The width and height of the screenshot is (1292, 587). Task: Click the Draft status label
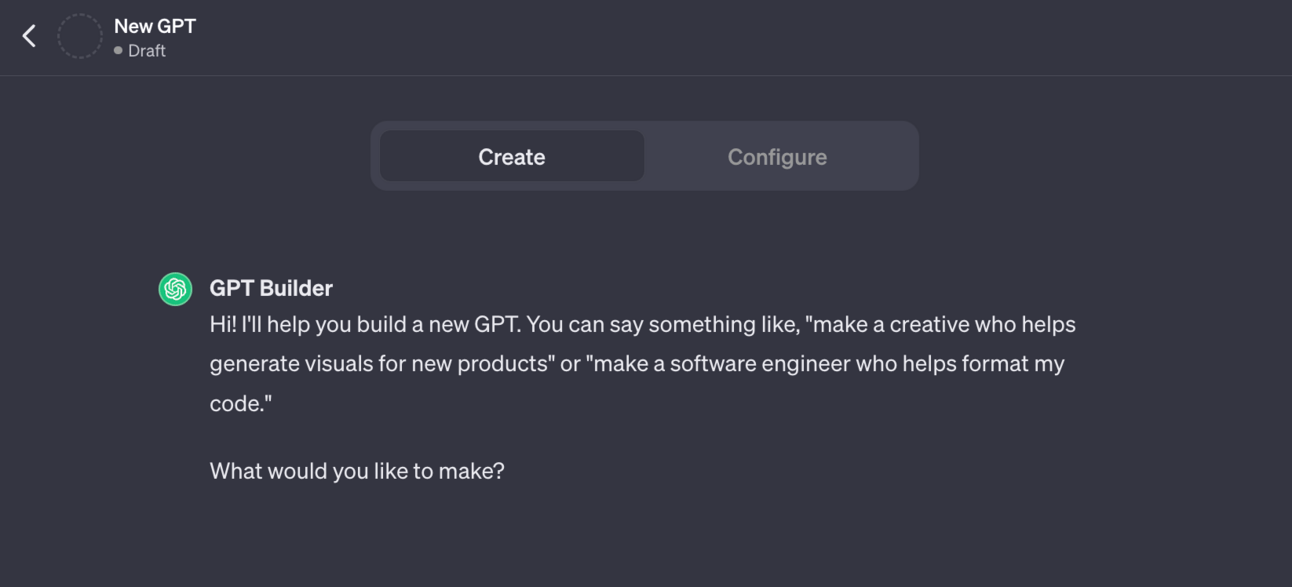(147, 51)
